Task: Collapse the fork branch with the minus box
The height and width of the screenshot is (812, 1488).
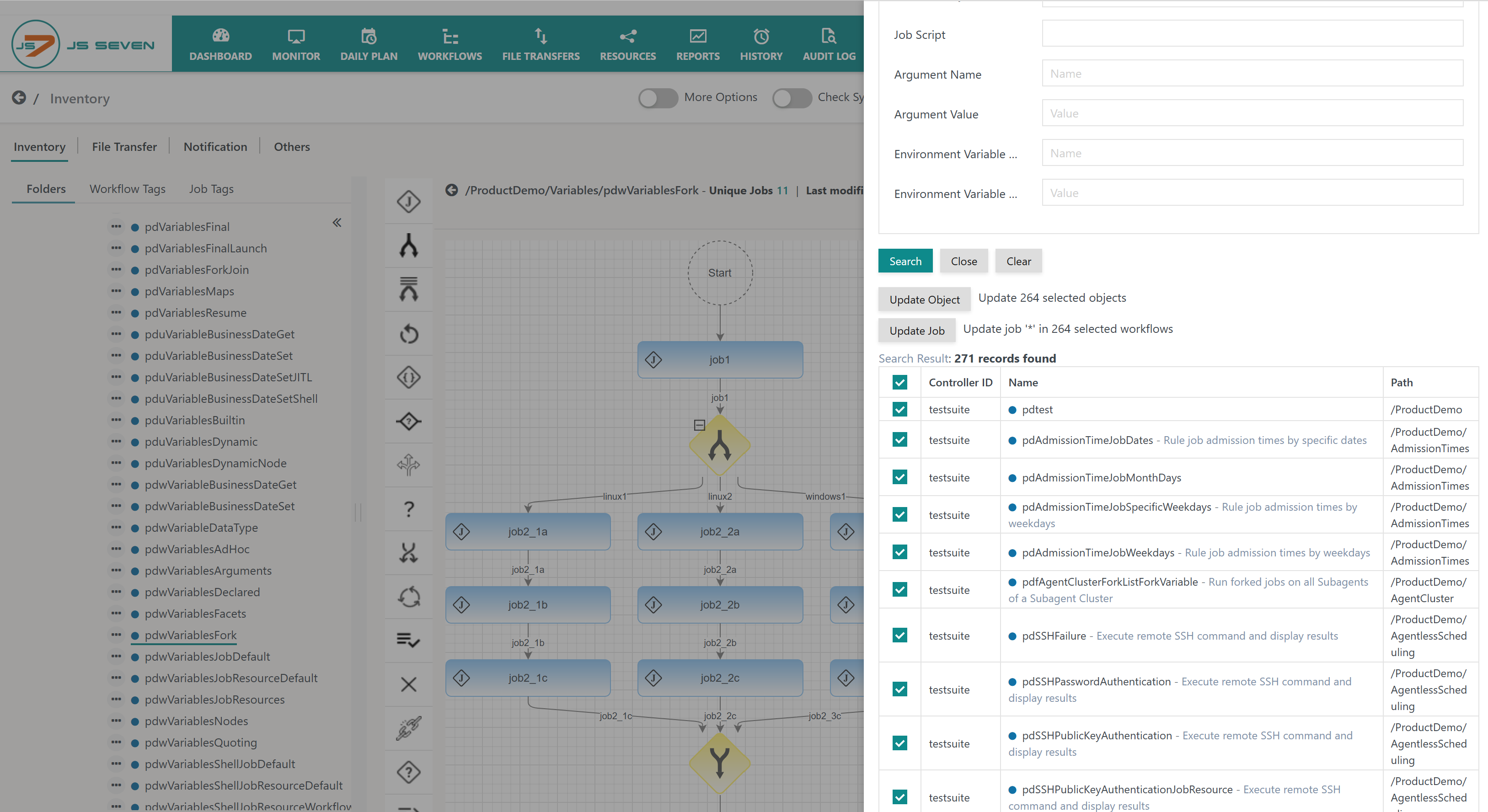Action: coord(699,425)
